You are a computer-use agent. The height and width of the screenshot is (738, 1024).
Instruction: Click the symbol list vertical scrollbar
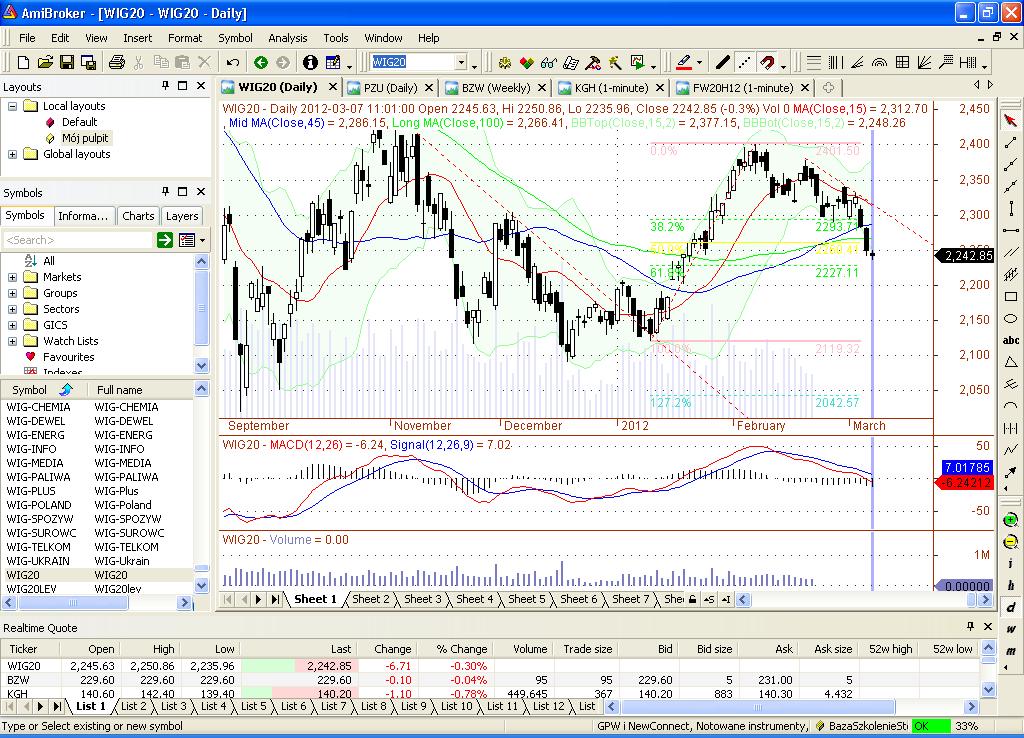pos(202,489)
